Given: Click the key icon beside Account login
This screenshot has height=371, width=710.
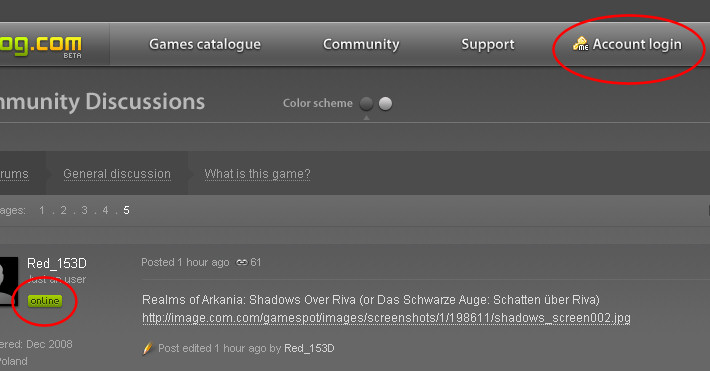Looking at the screenshot, I should tap(580, 44).
